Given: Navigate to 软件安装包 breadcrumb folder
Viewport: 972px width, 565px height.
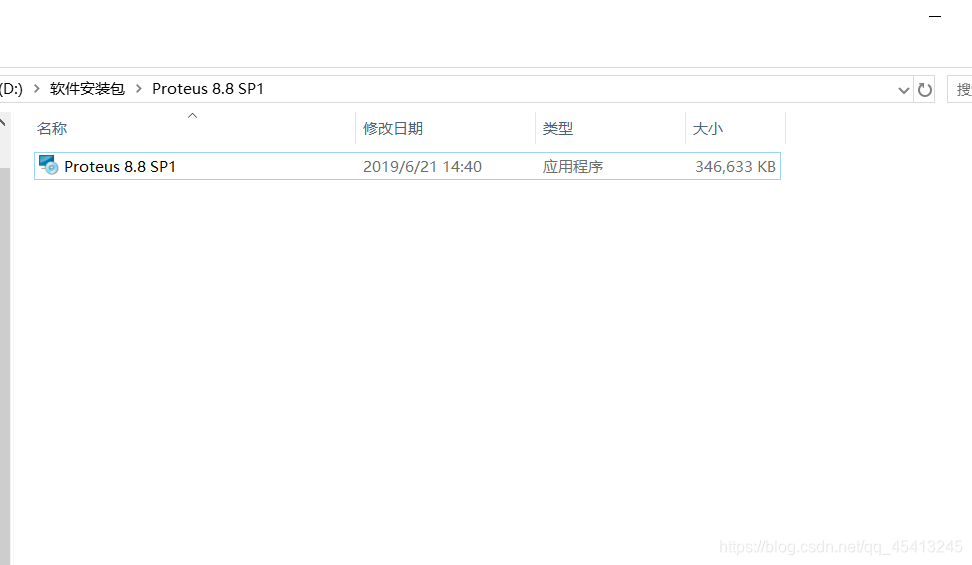Looking at the screenshot, I should (x=87, y=89).
